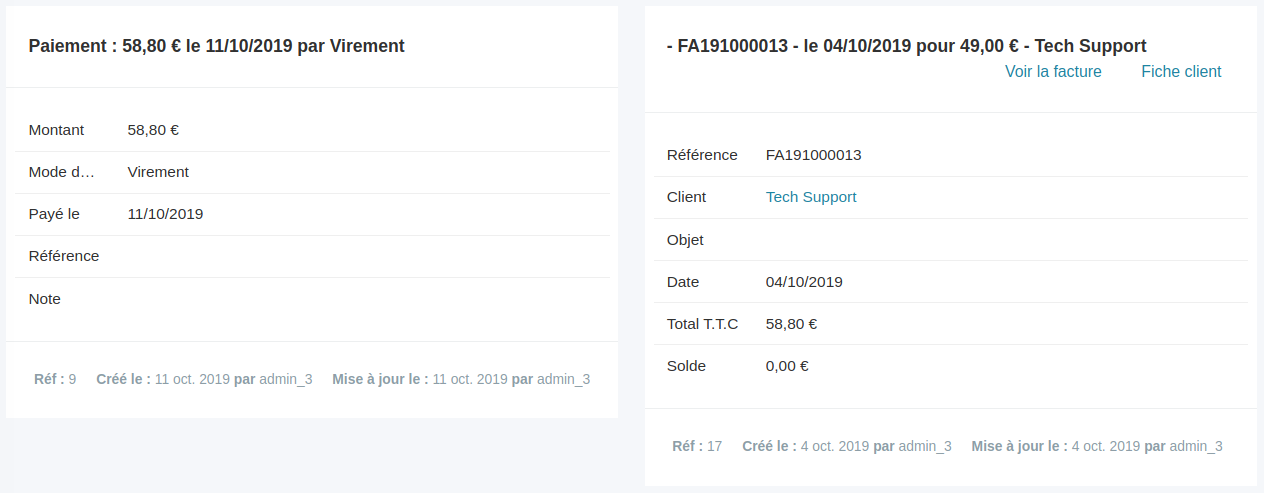Select the payment title heading
The image size is (1264, 493).
[217, 46]
